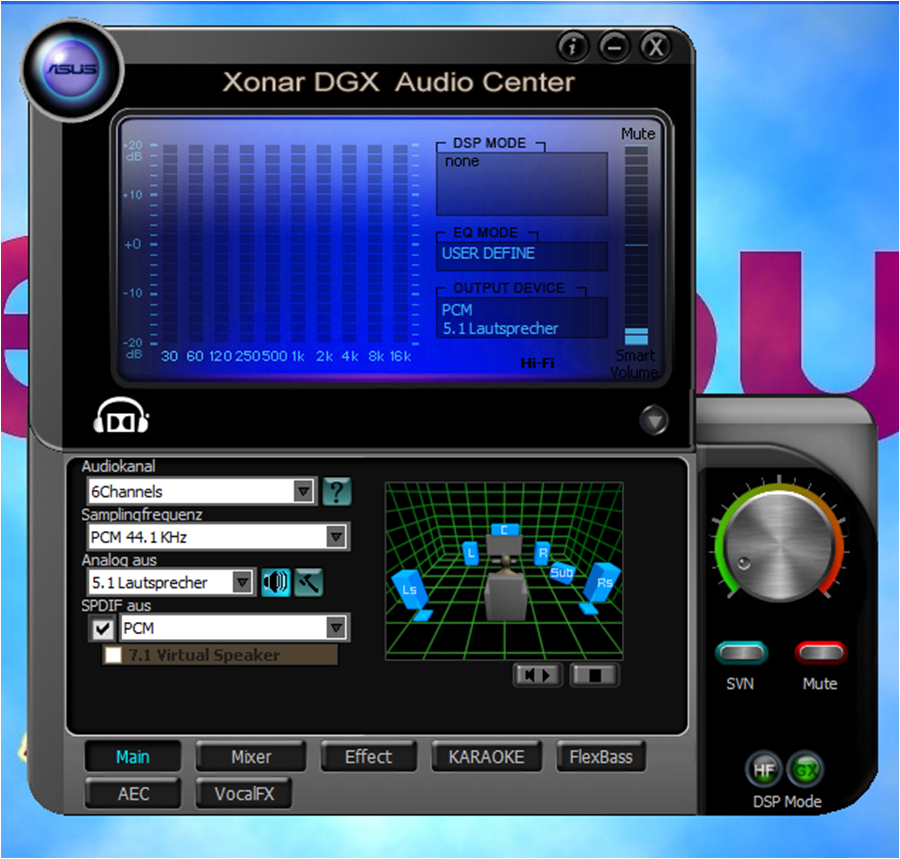Click the Mute label above the level meter
This screenshot has height=859, width=900.
(638, 134)
